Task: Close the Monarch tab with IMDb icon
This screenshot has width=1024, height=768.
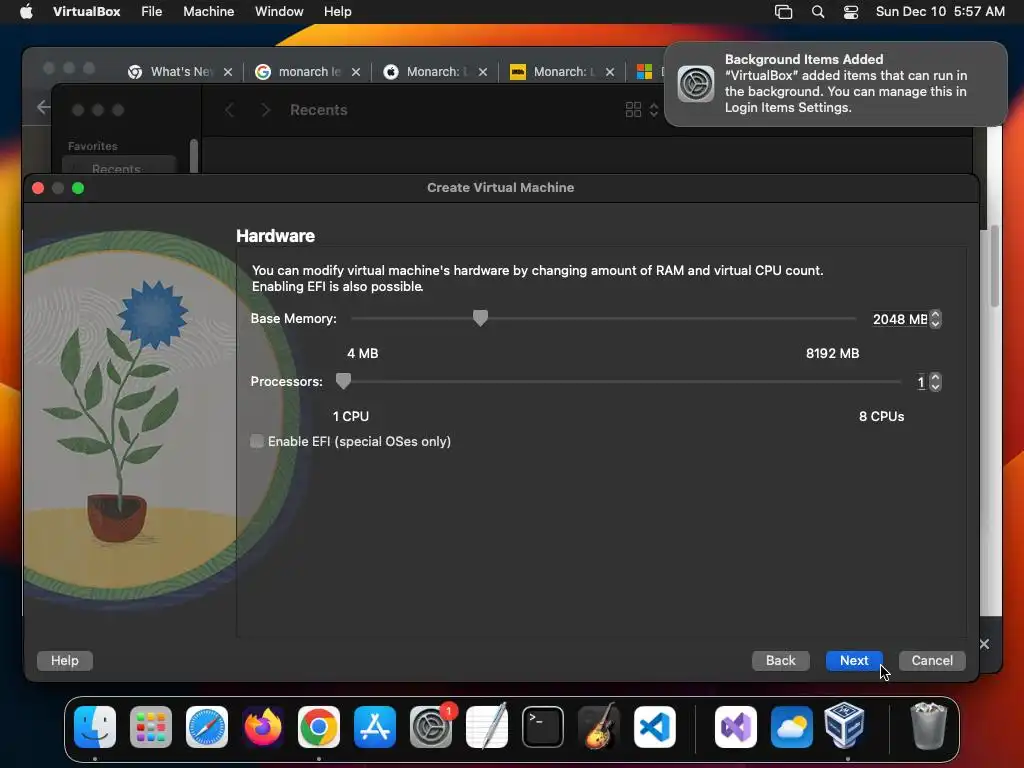Action: (609, 72)
